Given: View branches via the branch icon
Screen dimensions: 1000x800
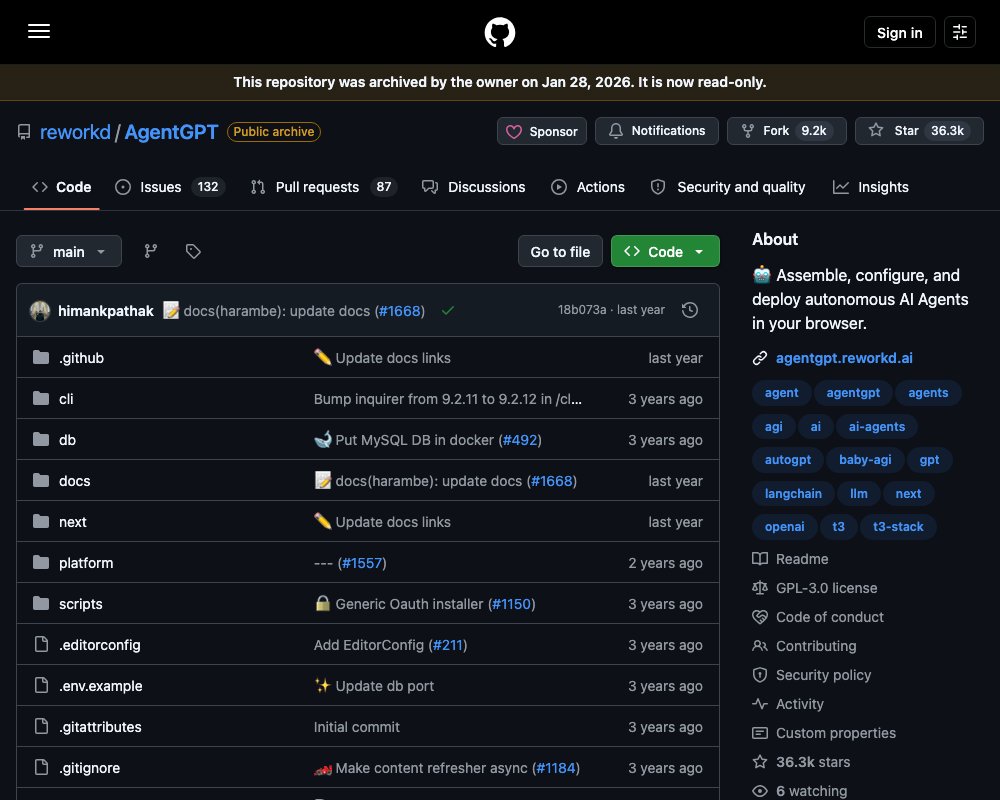Looking at the screenshot, I should click(151, 251).
